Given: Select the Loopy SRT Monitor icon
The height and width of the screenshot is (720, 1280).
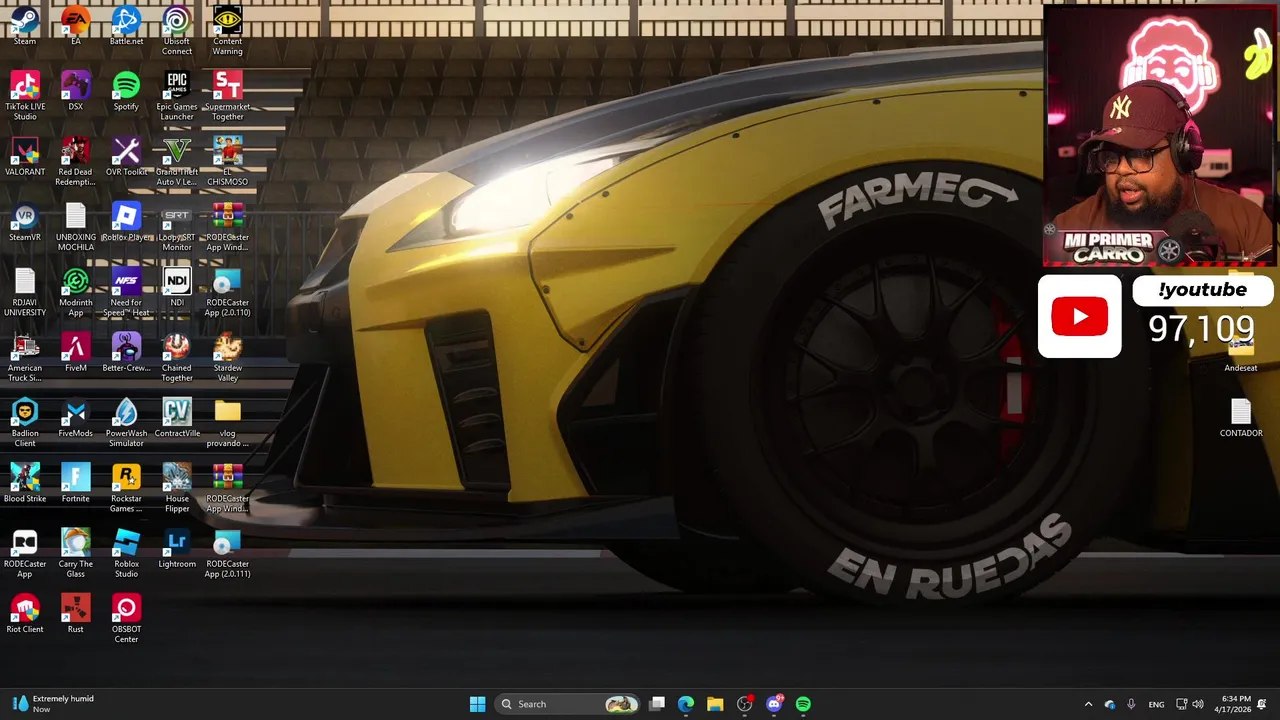Looking at the screenshot, I should pyautogui.click(x=177, y=227).
